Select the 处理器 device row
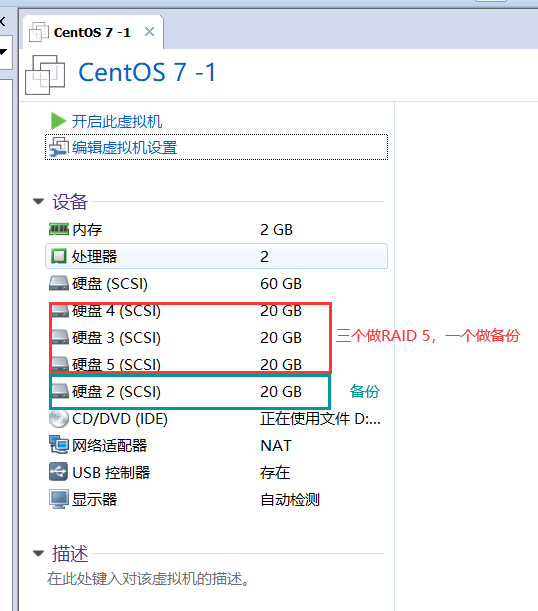 pos(217,256)
